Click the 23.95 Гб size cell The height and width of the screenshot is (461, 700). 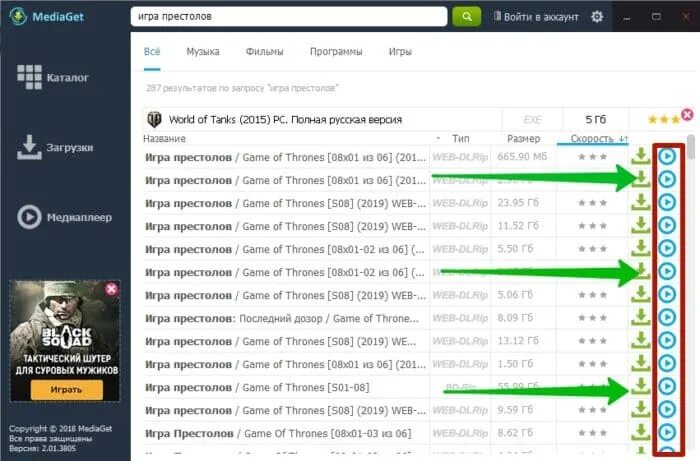tap(518, 203)
